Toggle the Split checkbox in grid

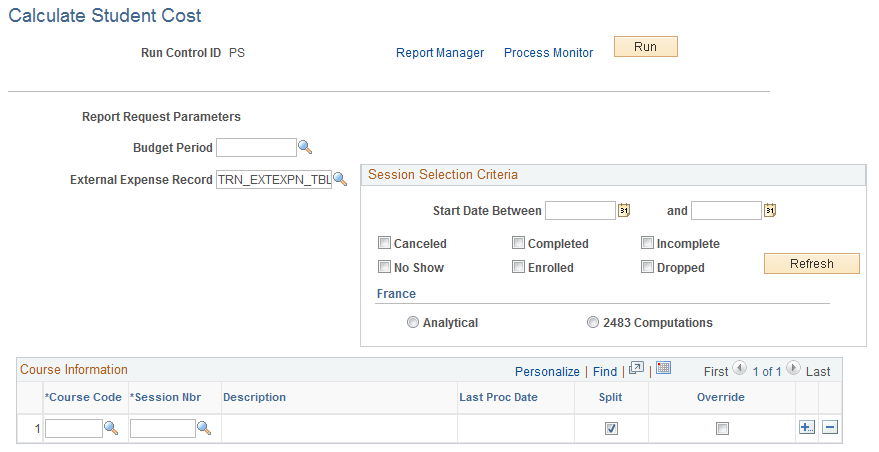click(611, 428)
